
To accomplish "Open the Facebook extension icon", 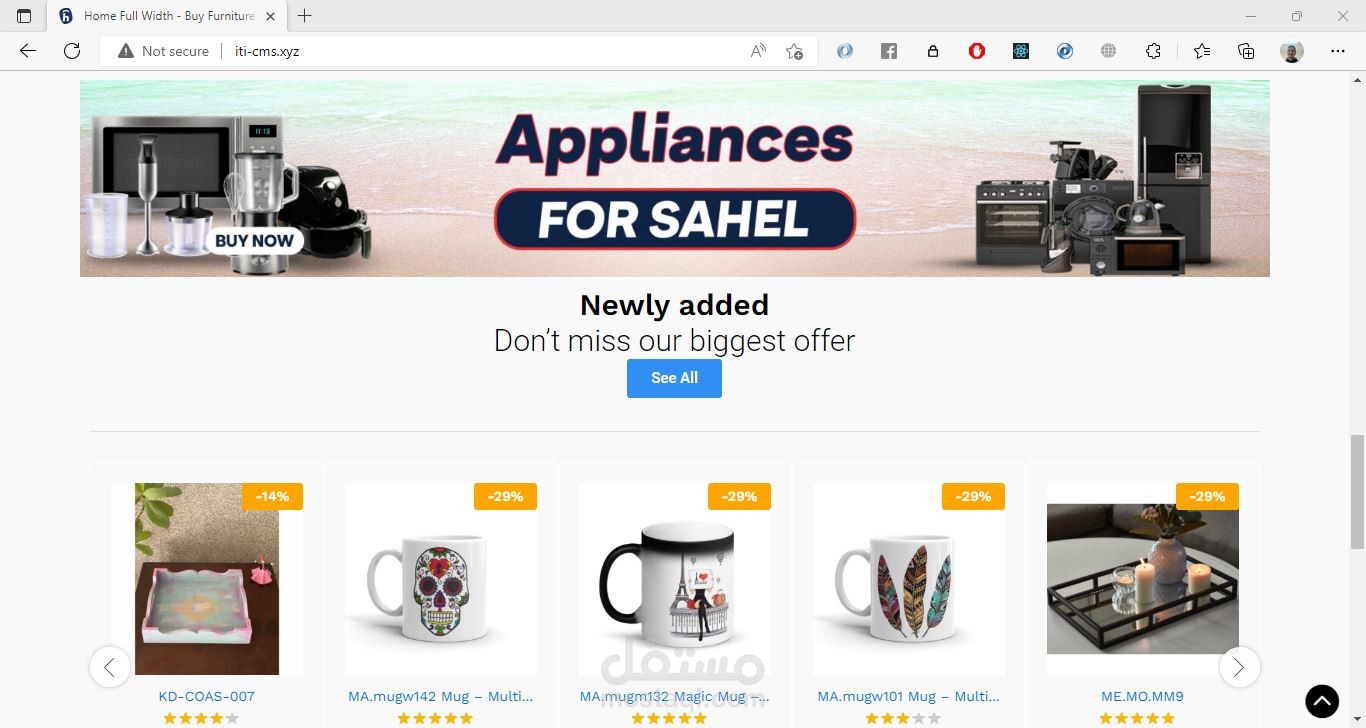I will [889, 51].
